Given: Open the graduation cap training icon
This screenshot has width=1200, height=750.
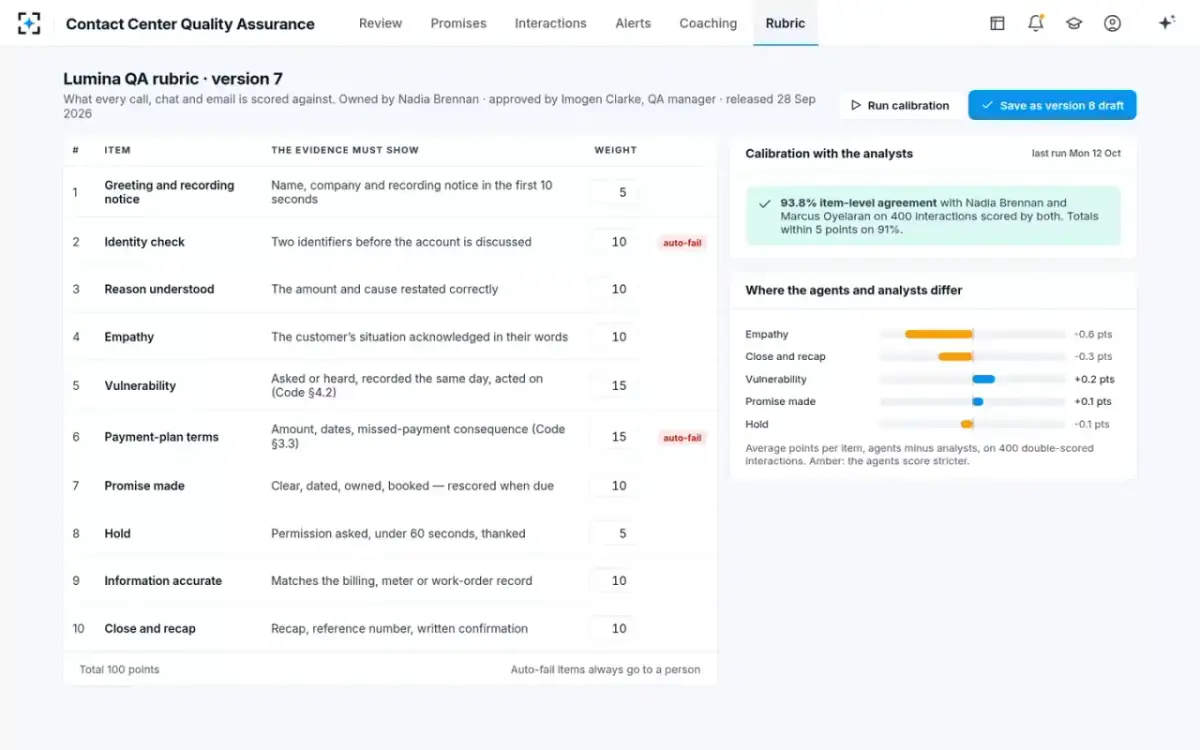Looking at the screenshot, I should [1074, 23].
